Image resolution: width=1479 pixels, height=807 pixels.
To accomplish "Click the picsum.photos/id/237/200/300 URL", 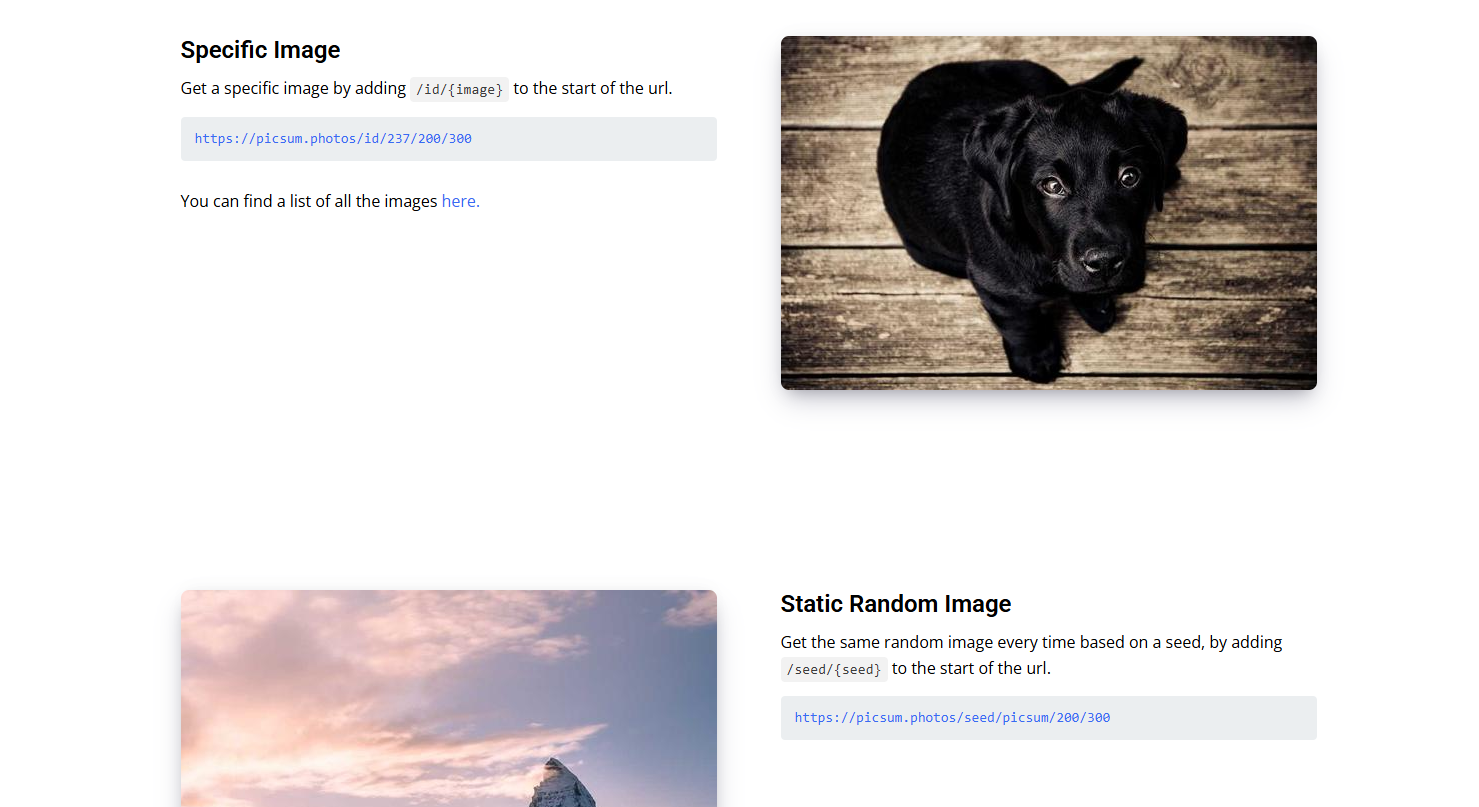I will tap(333, 139).
